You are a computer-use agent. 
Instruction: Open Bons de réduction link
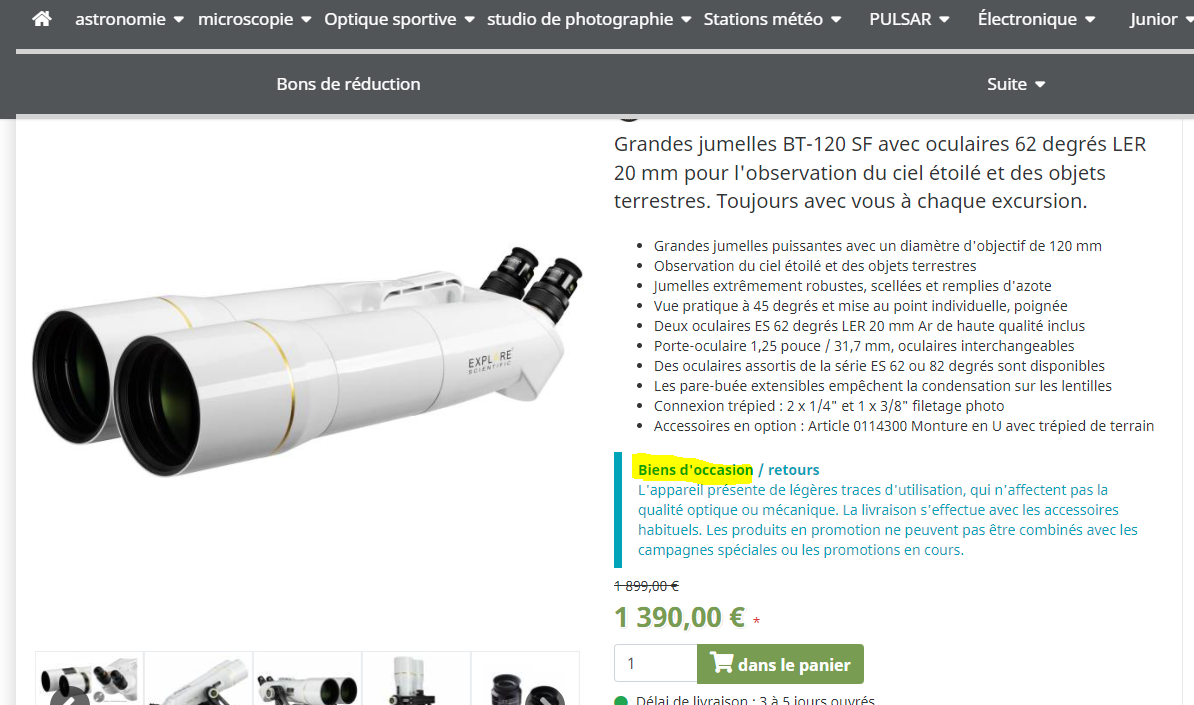pos(348,84)
